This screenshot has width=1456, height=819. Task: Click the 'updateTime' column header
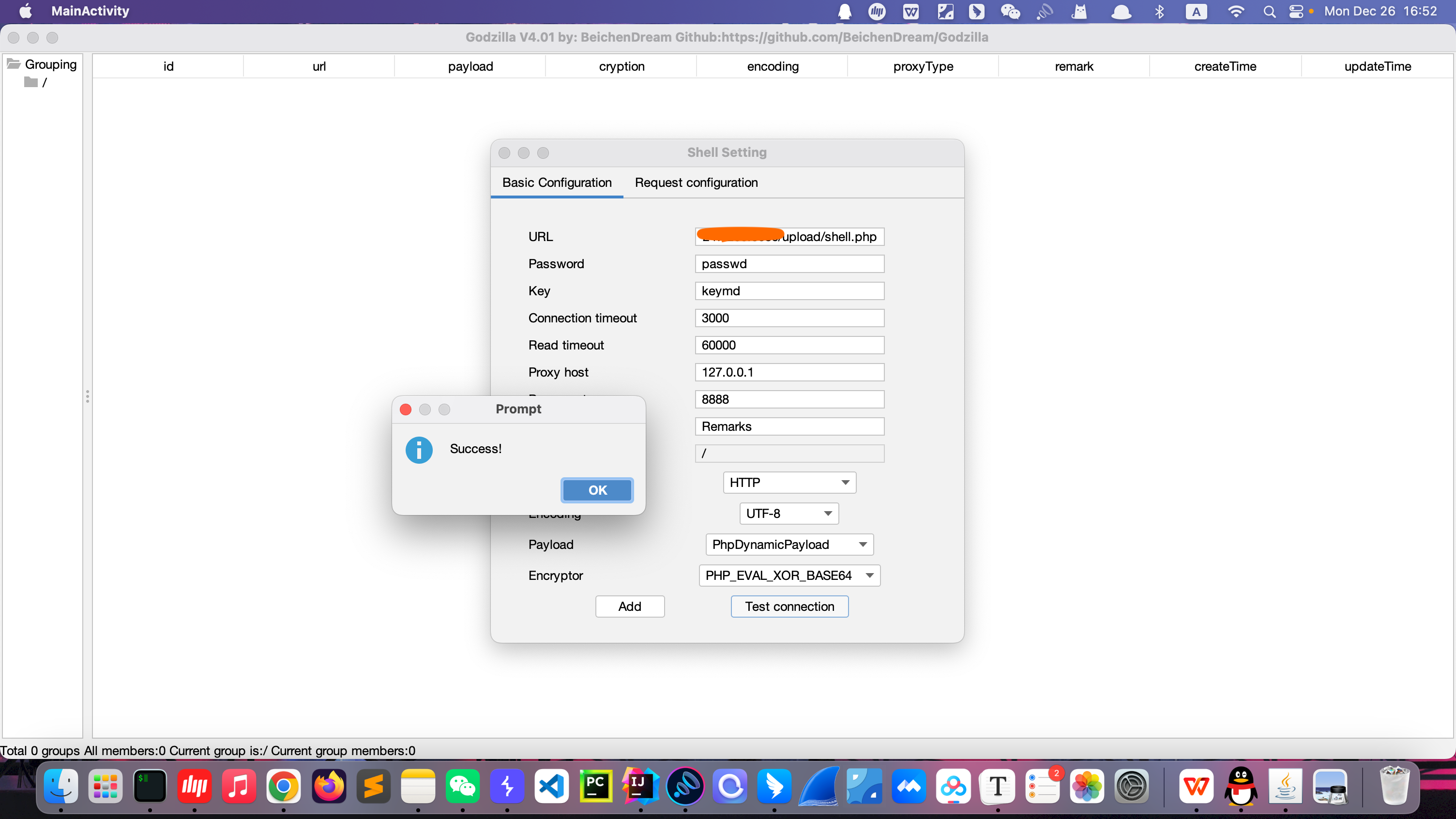[x=1378, y=66]
